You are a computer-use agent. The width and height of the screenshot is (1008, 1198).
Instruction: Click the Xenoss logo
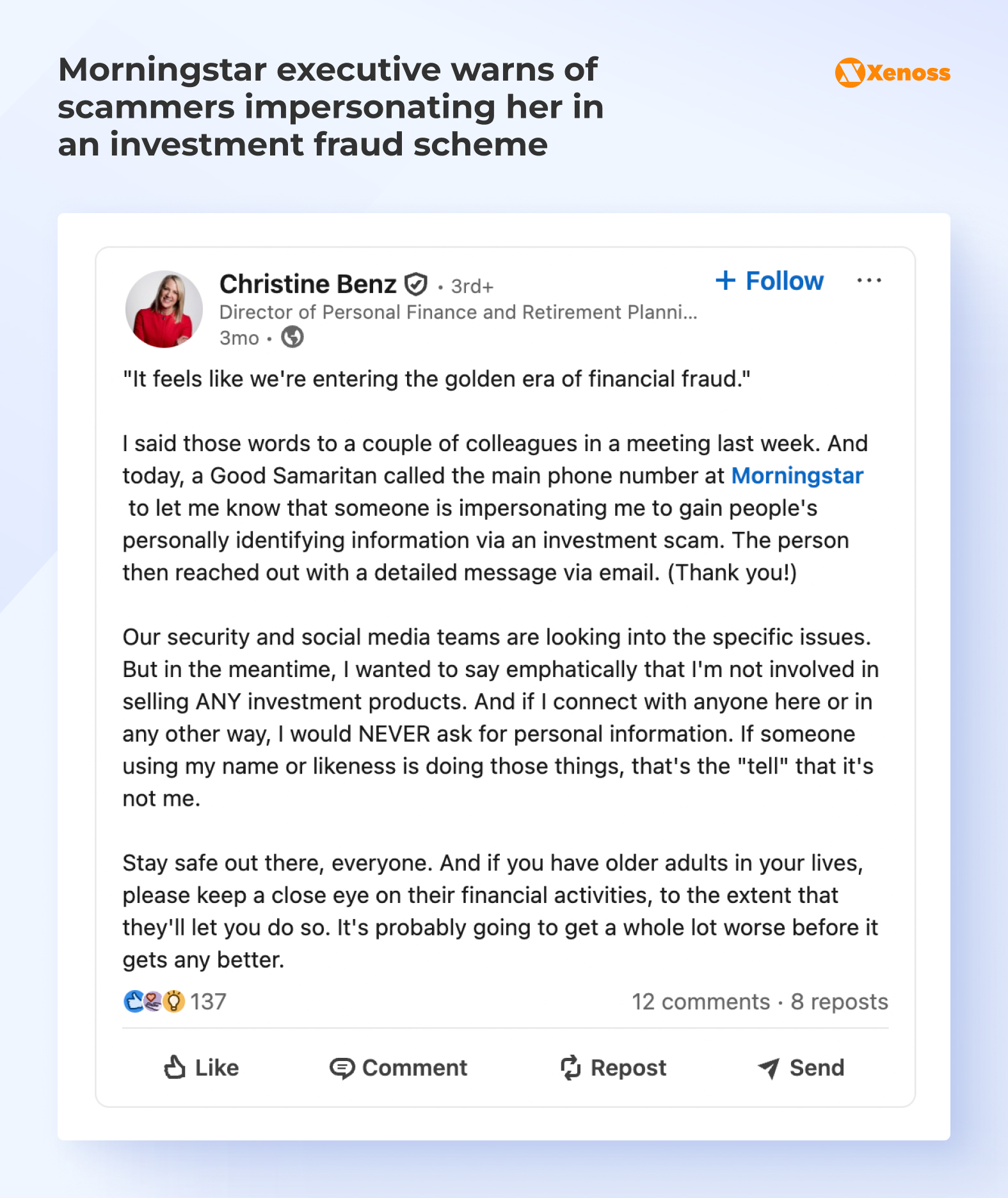pos(892,73)
